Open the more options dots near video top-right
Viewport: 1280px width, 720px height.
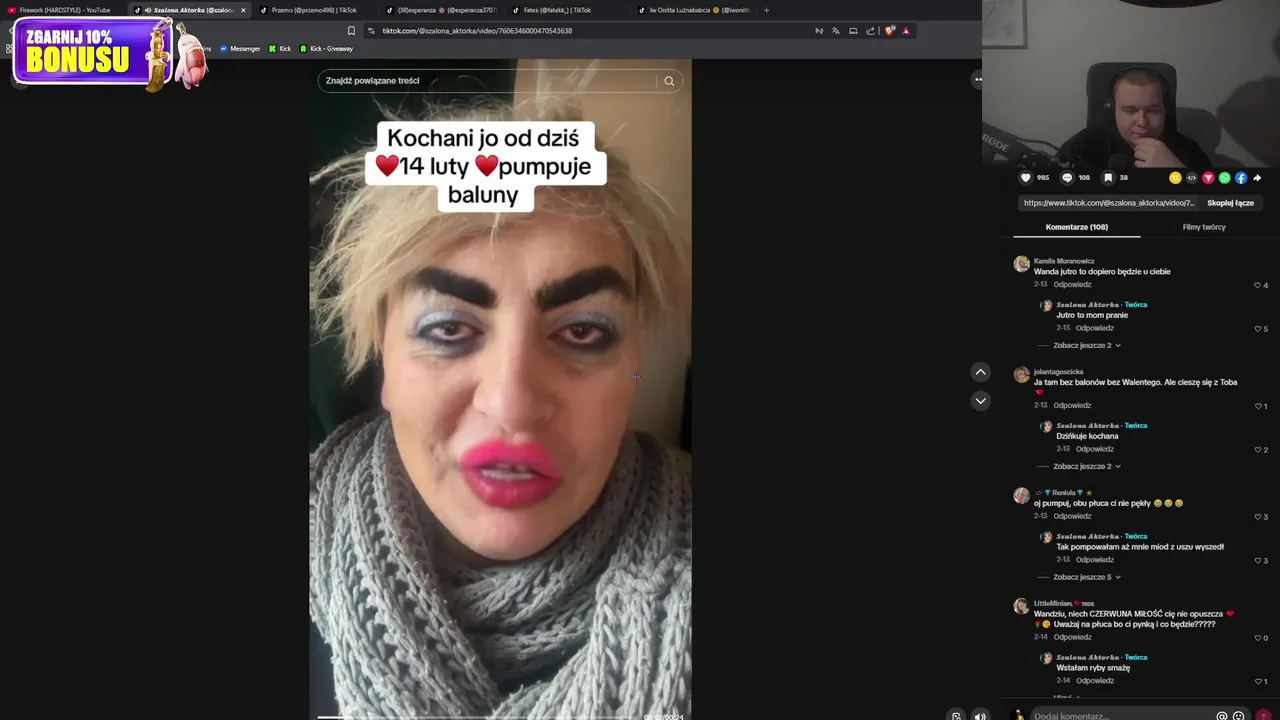[x=978, y=79]
